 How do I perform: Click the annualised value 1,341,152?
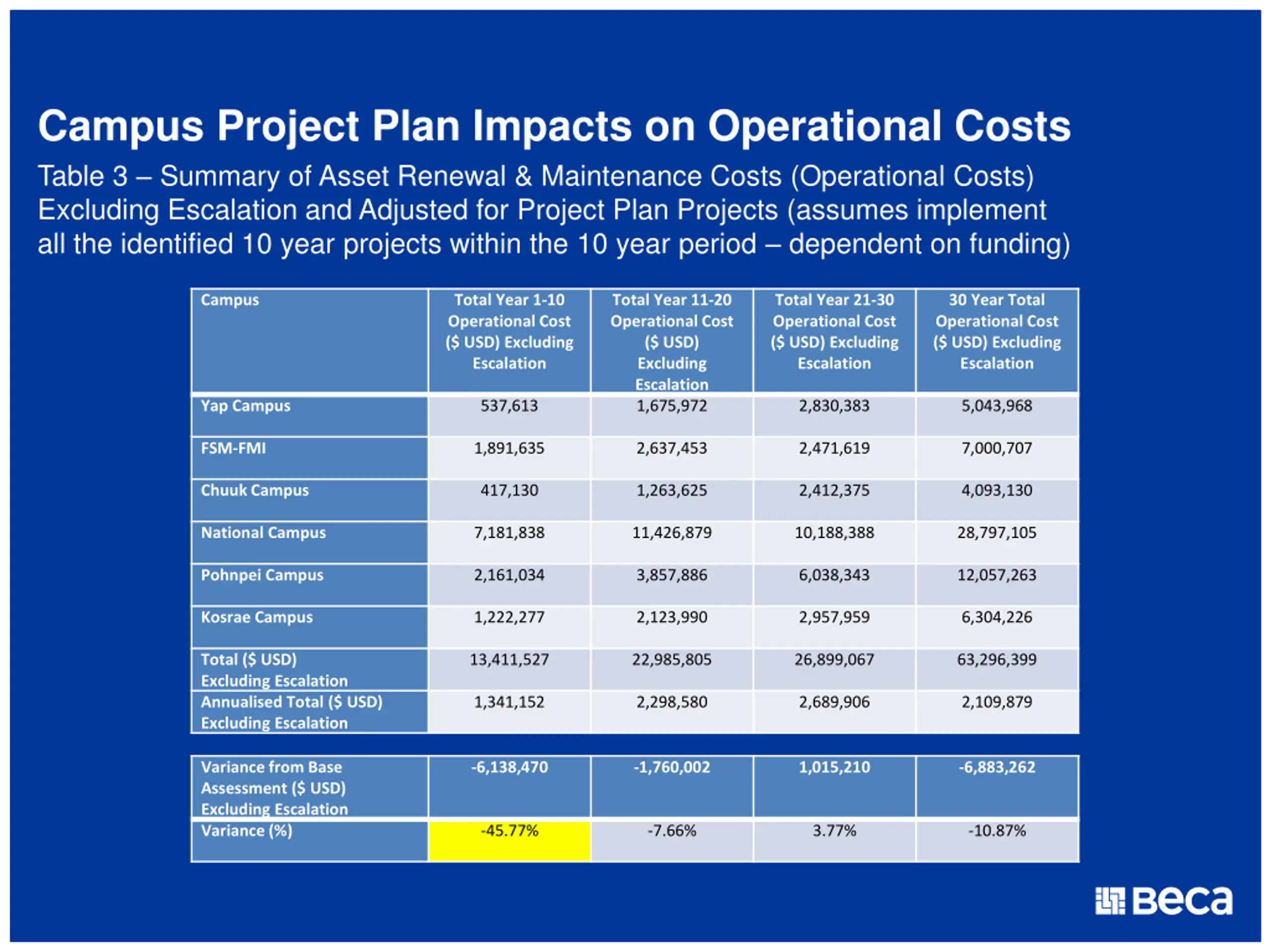pos(509,703)
